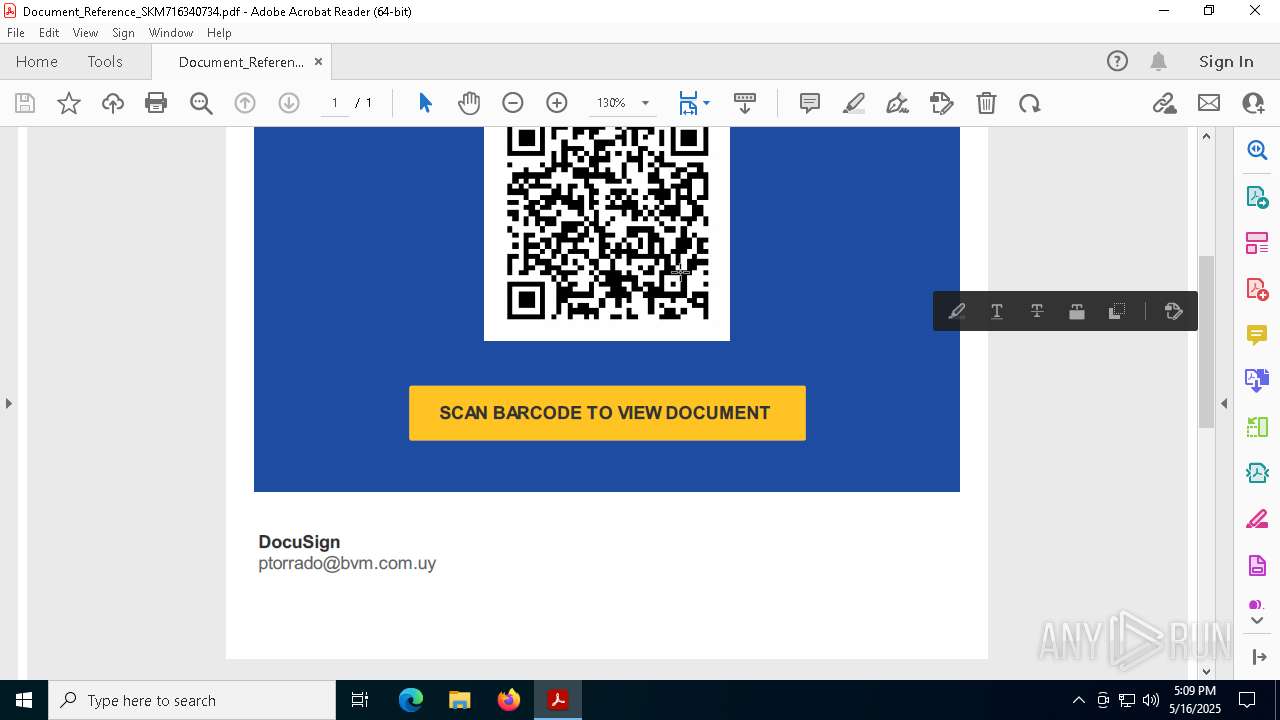Select the highlight text tool

coord(854,103)
